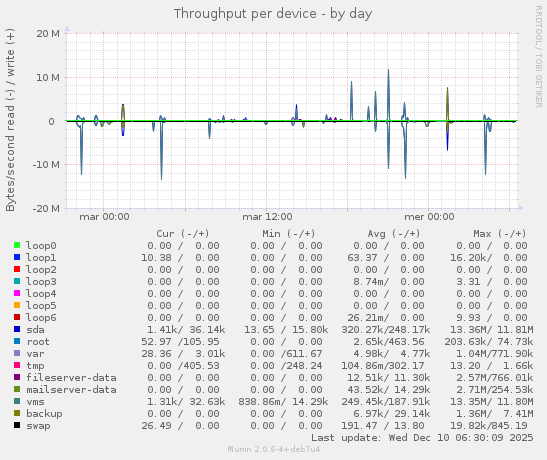Click the 'loop3' legend label
Image resolution: width=547 pixels, height=460 pixels.
coord(41,281)
